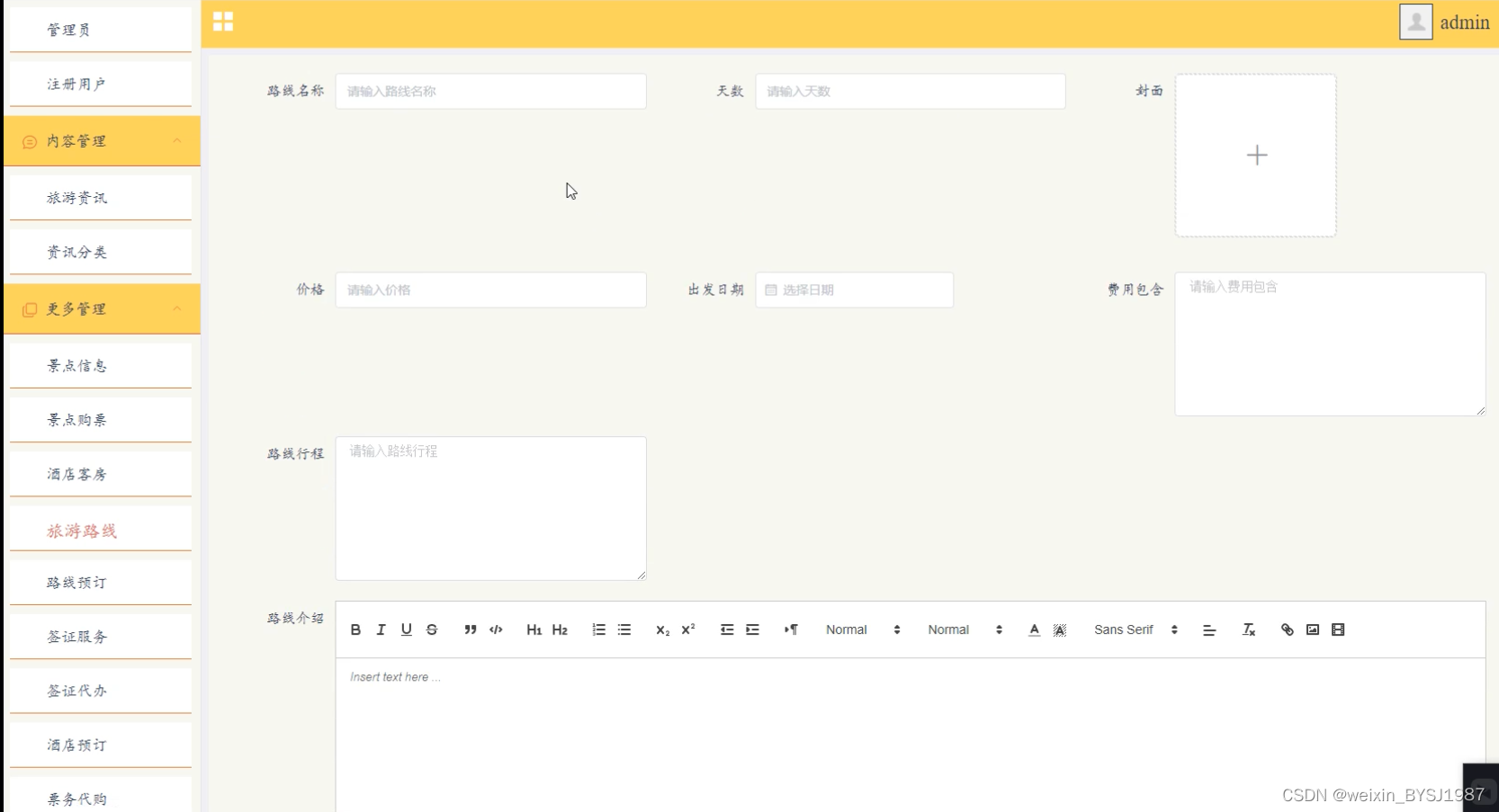Apply Heading 1 style

(x=534, y=629)
